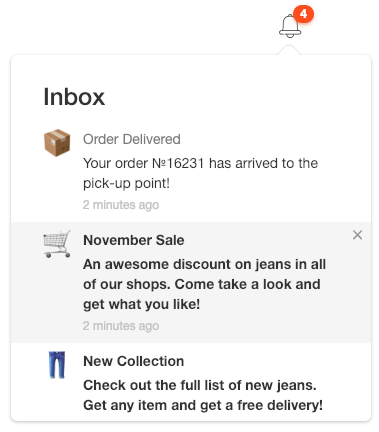
Task: Click 'of our shops. Come take a look' line
Action: tap(202, 284)
